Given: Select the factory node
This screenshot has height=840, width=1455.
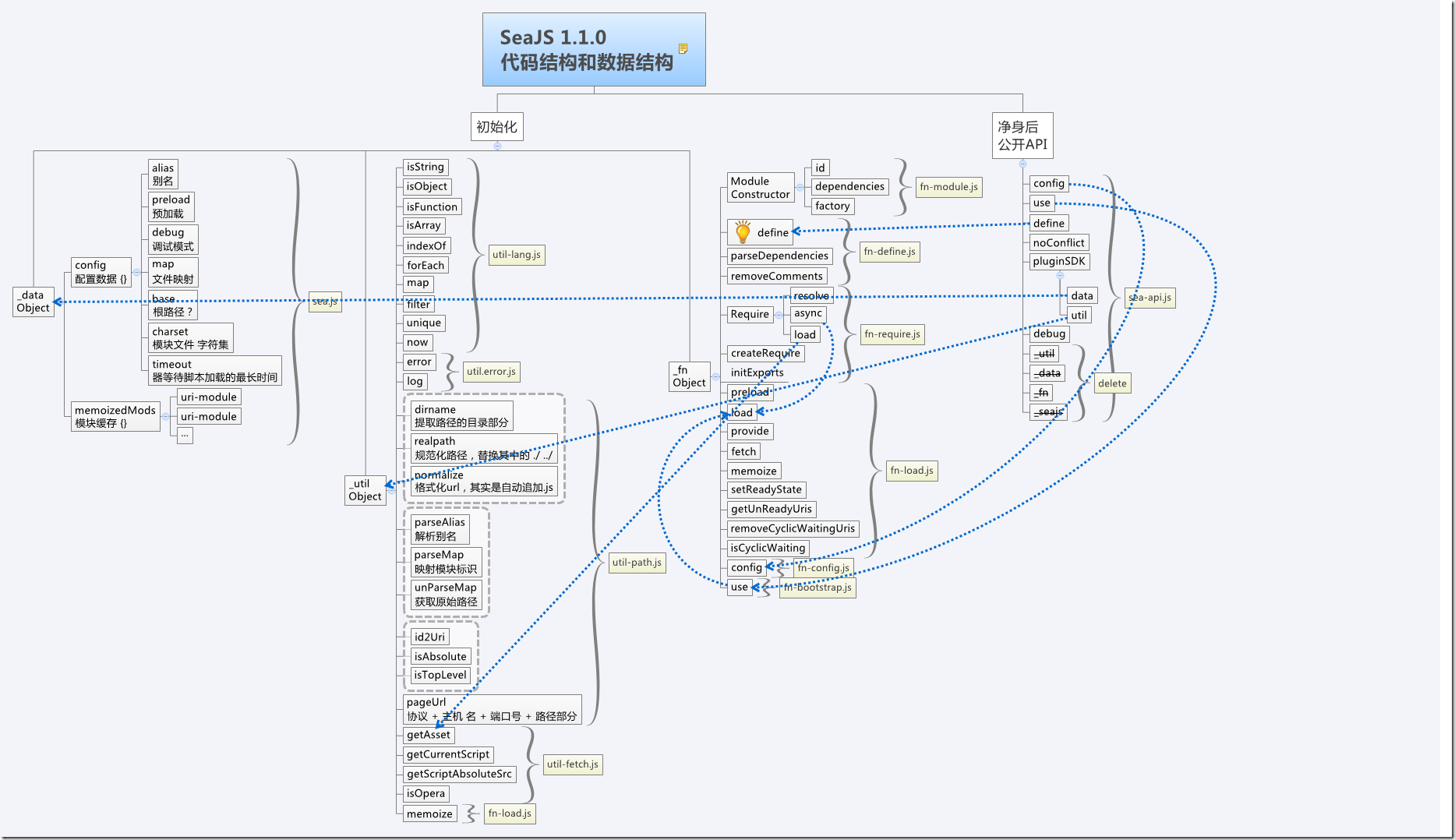Looking at the screenshot, I should 832,206.
